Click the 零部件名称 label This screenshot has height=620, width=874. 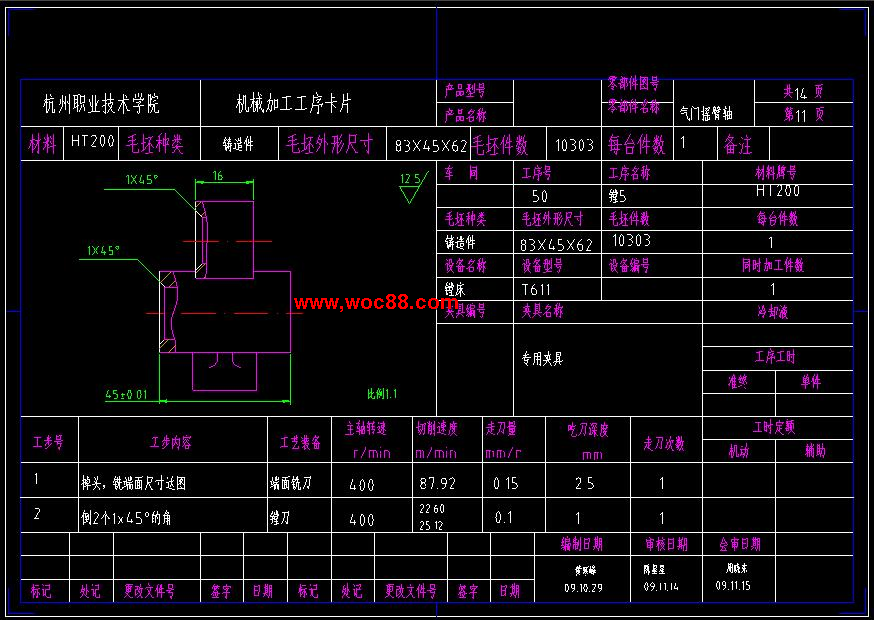pos(633,106)
